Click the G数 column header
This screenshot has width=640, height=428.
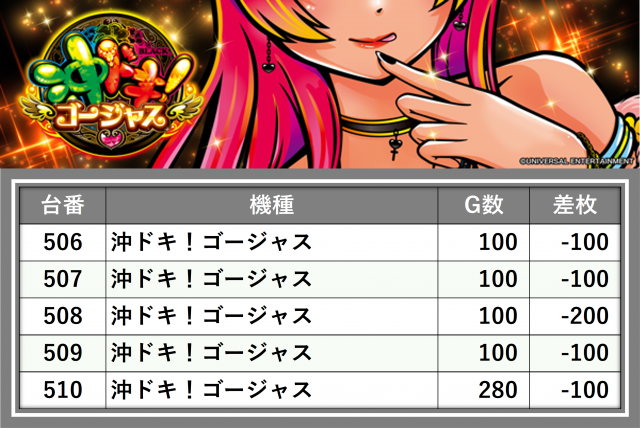pos(484,205)
